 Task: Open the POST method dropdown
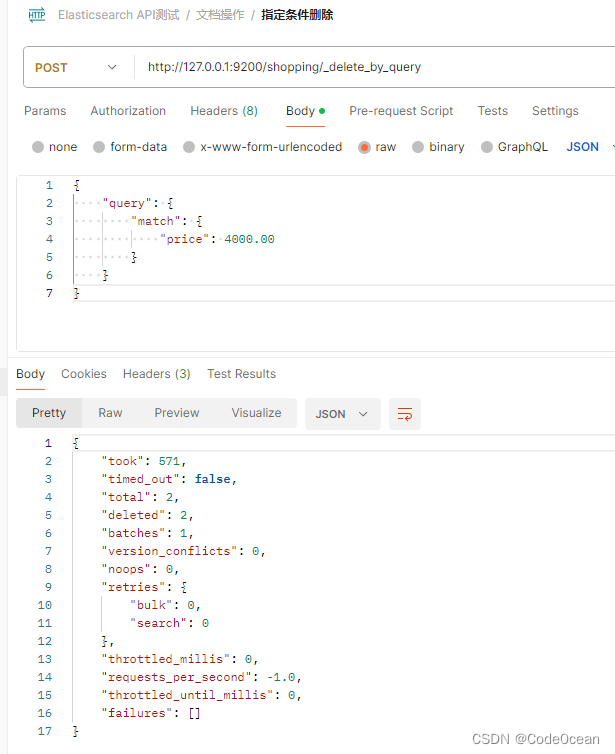click(76, 67)
